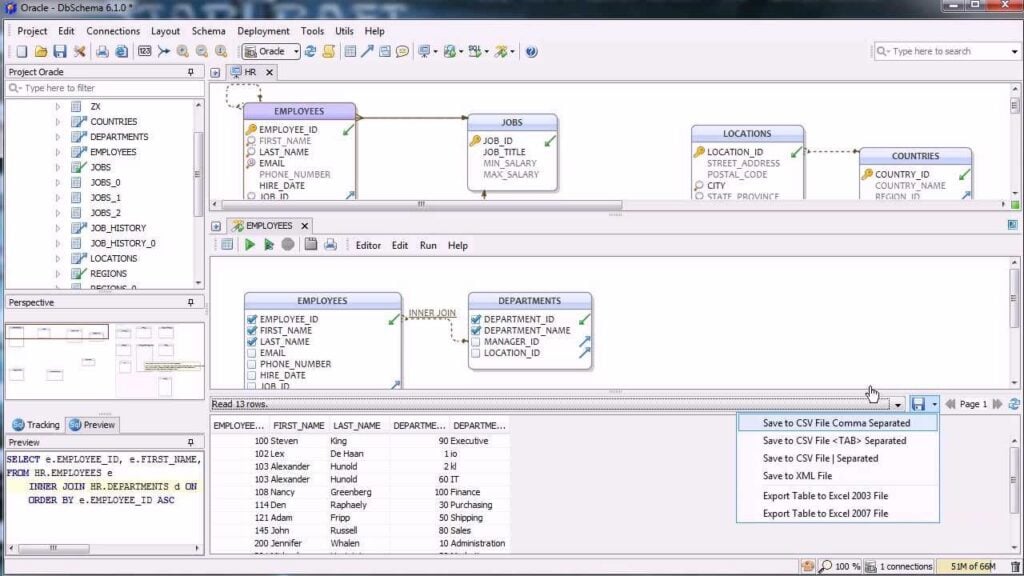Viewport: 1024px width, 576px height.
Task: Expand the EMPLOYEES tree node
Action: (57, 152)
